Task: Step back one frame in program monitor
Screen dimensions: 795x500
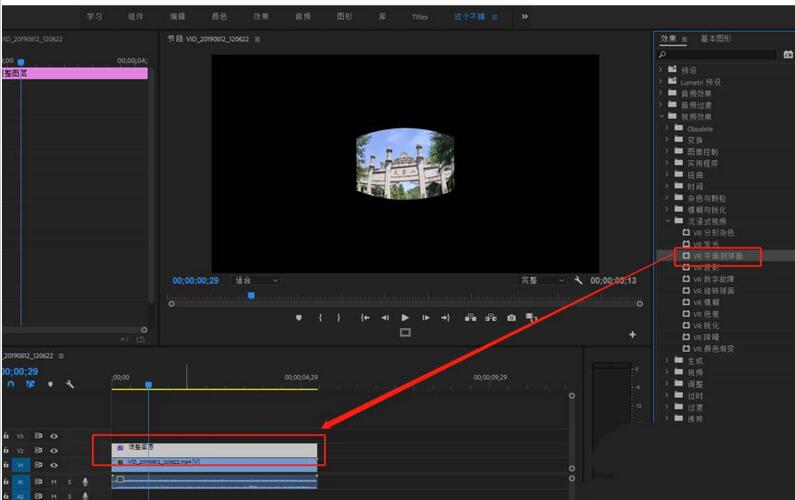Action: [x=385, y=317]
